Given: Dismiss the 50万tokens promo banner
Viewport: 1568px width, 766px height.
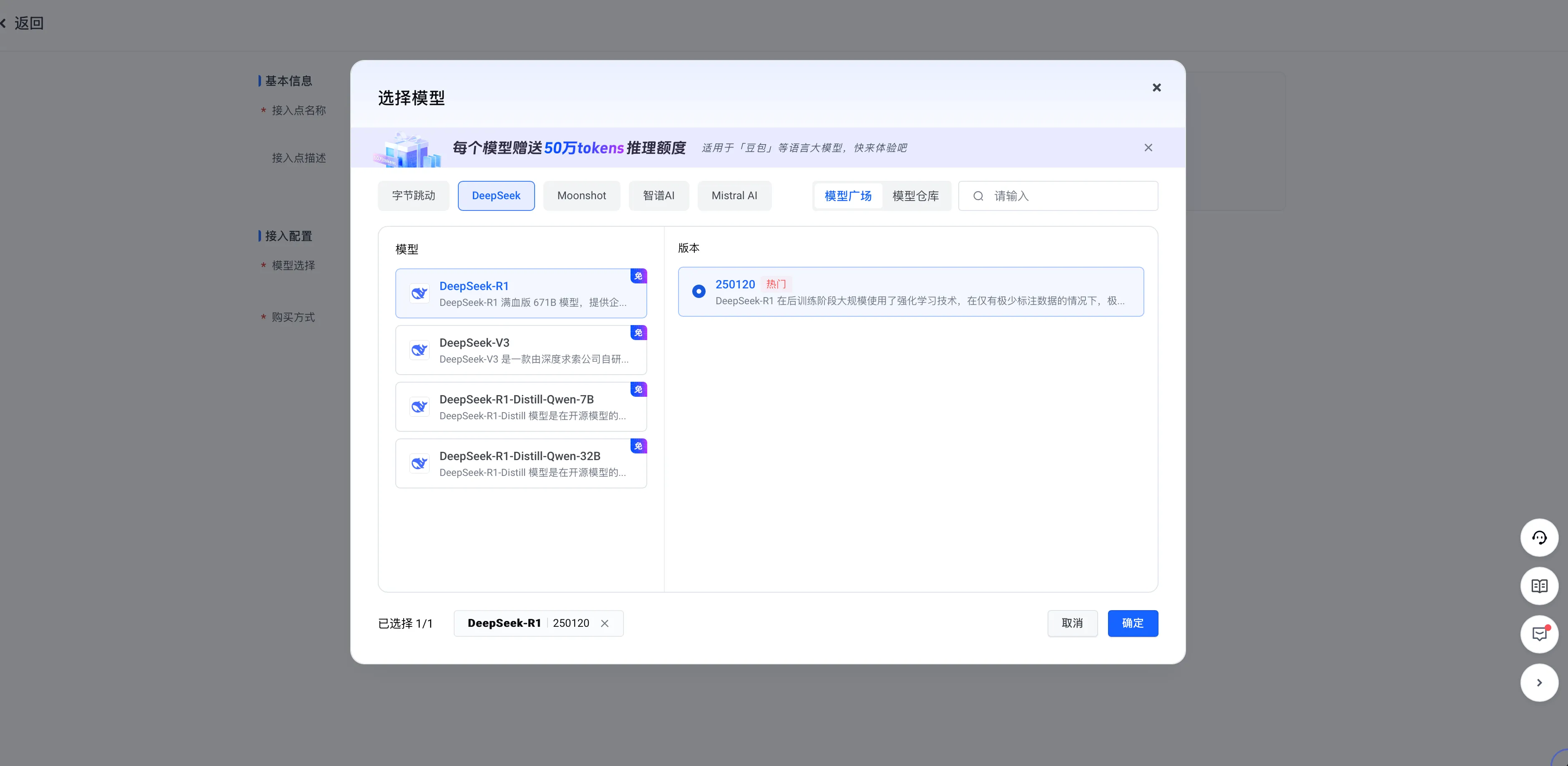Looking at the screenshot, I should point(1148,147).
